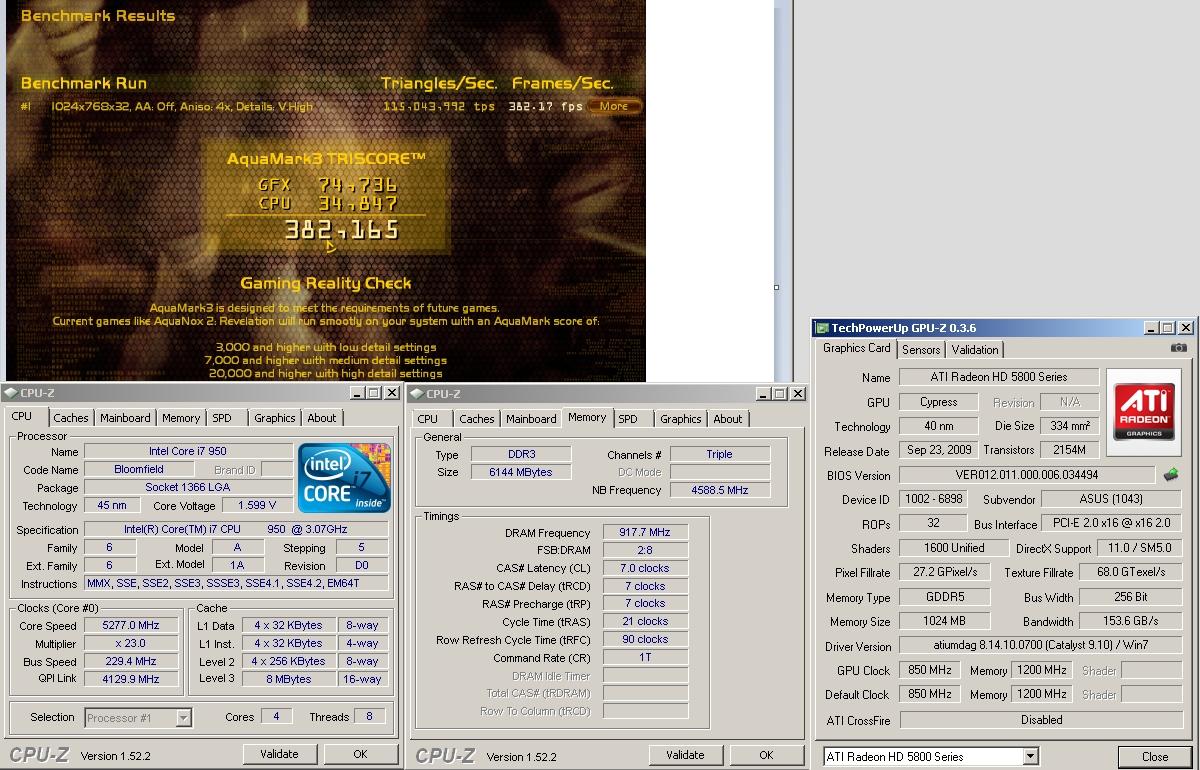
Task: Click the Multiplier x 23.0 value
Action: pos(131,643)
